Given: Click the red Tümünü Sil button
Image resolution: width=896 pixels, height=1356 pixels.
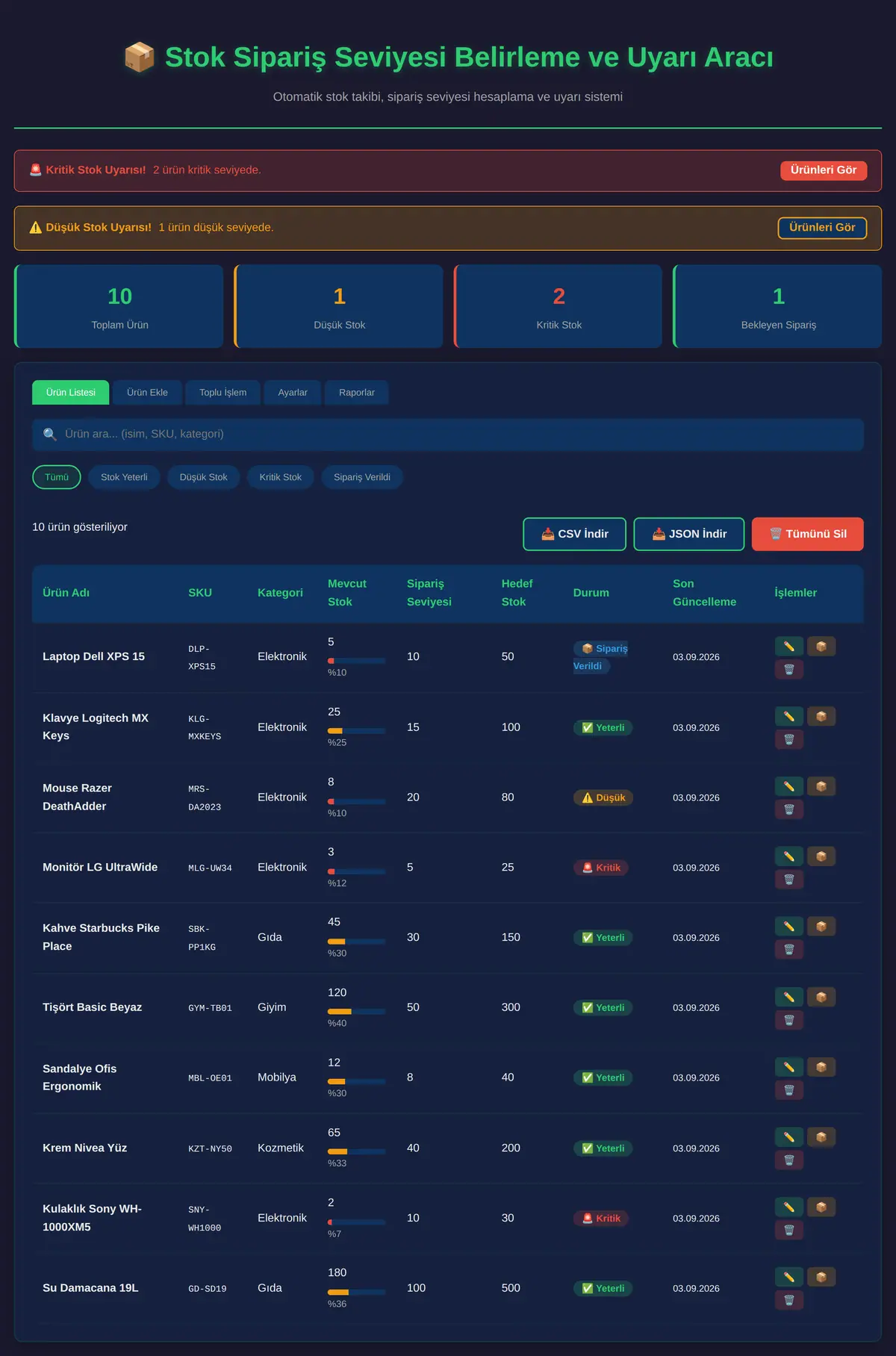Looking at the screenshot, I should [808, 534].
